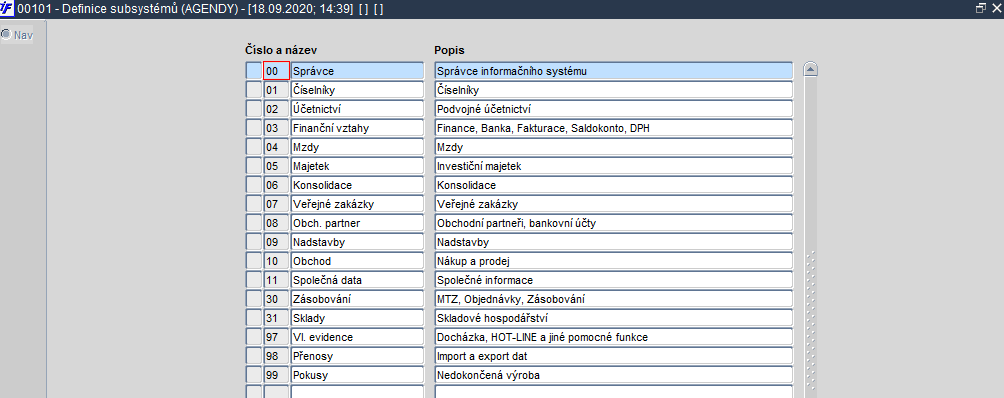Viewport: 1004px width, 398px height.
Task: Click the name field Společná data
Action: [357, 280]
